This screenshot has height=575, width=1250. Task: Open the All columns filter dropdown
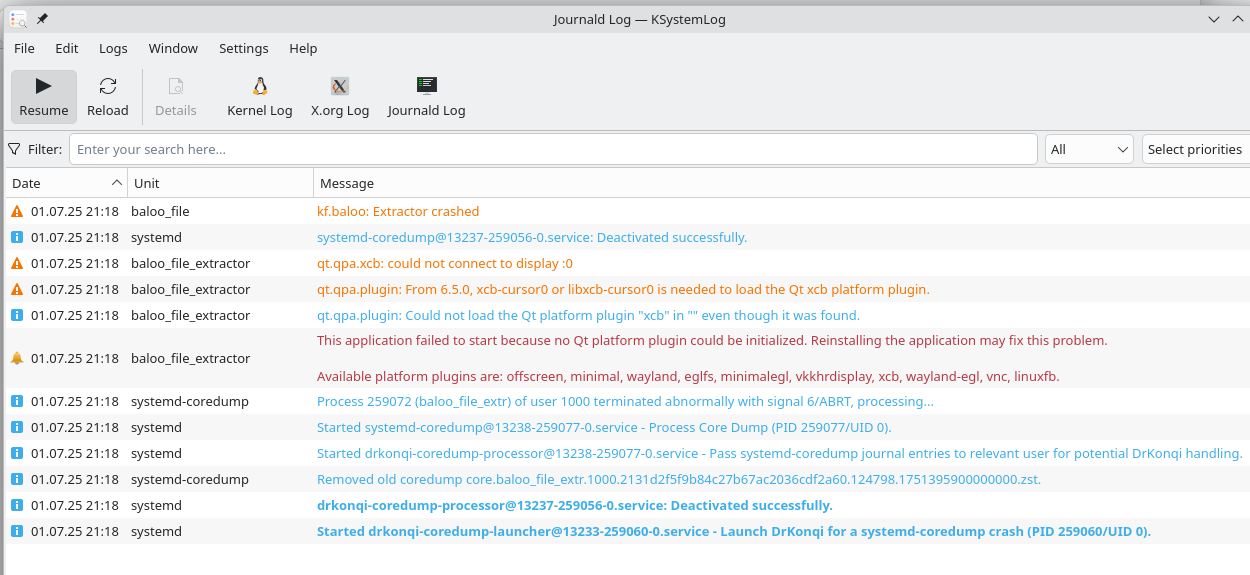1089,149
